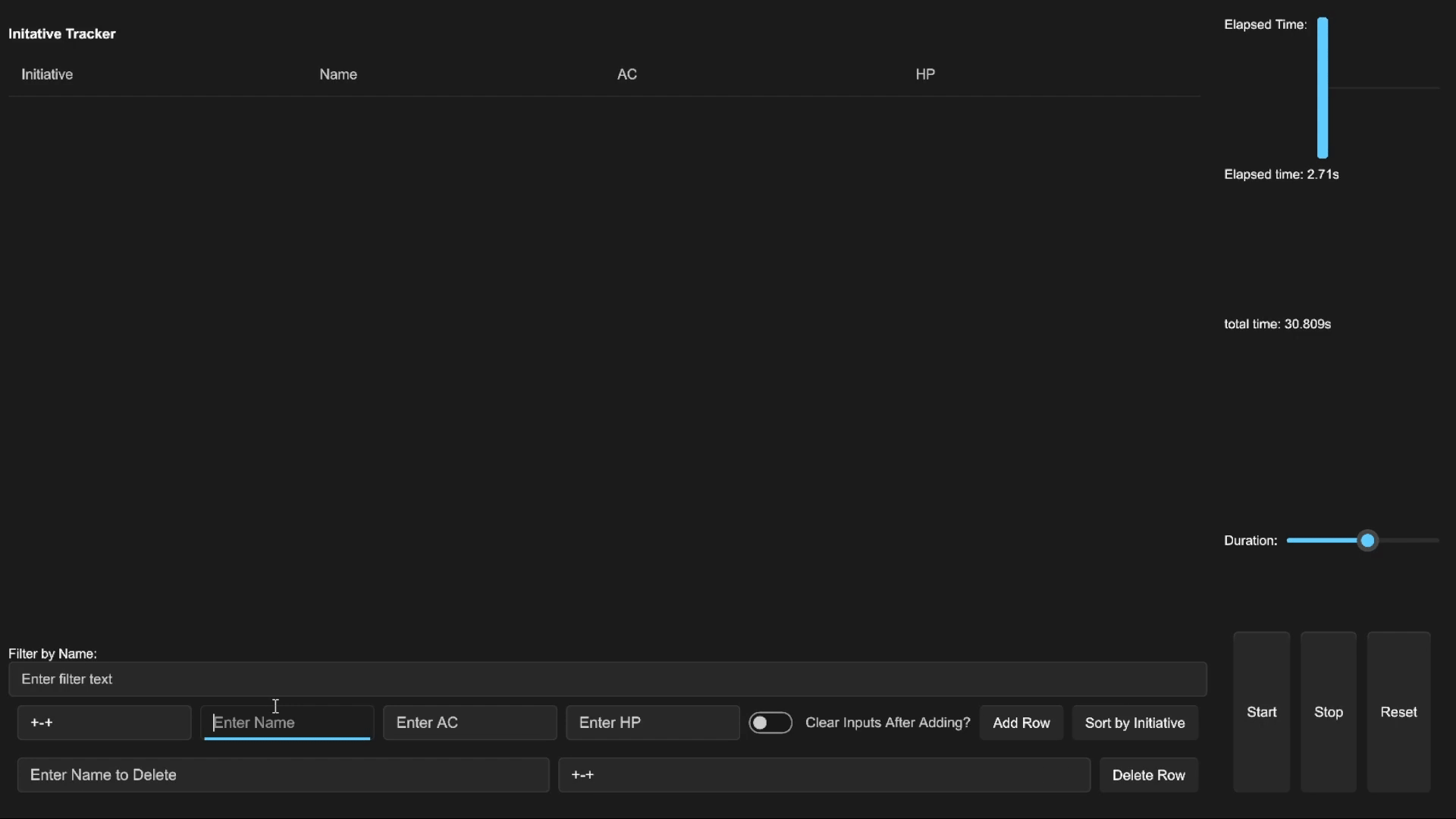
Task: Stop the timer
Action: click(x=1329, y=712)
